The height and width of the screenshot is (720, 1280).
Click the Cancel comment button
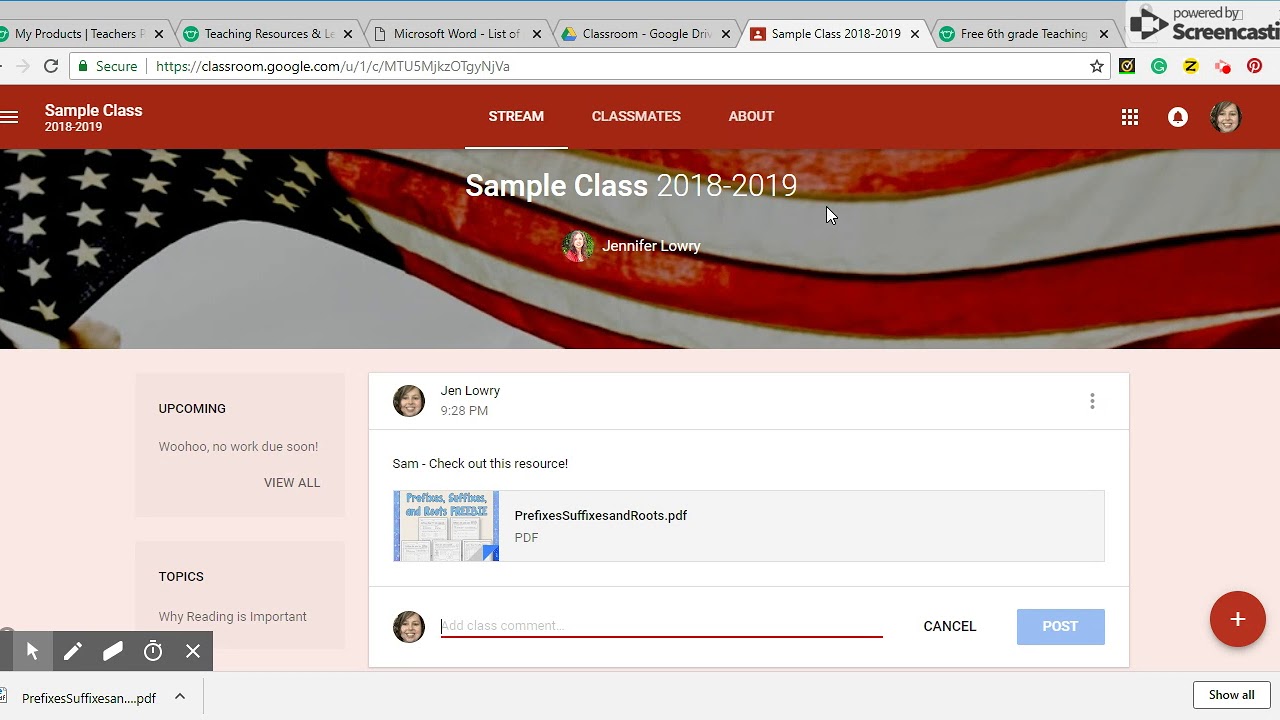[x=950, y=626]
